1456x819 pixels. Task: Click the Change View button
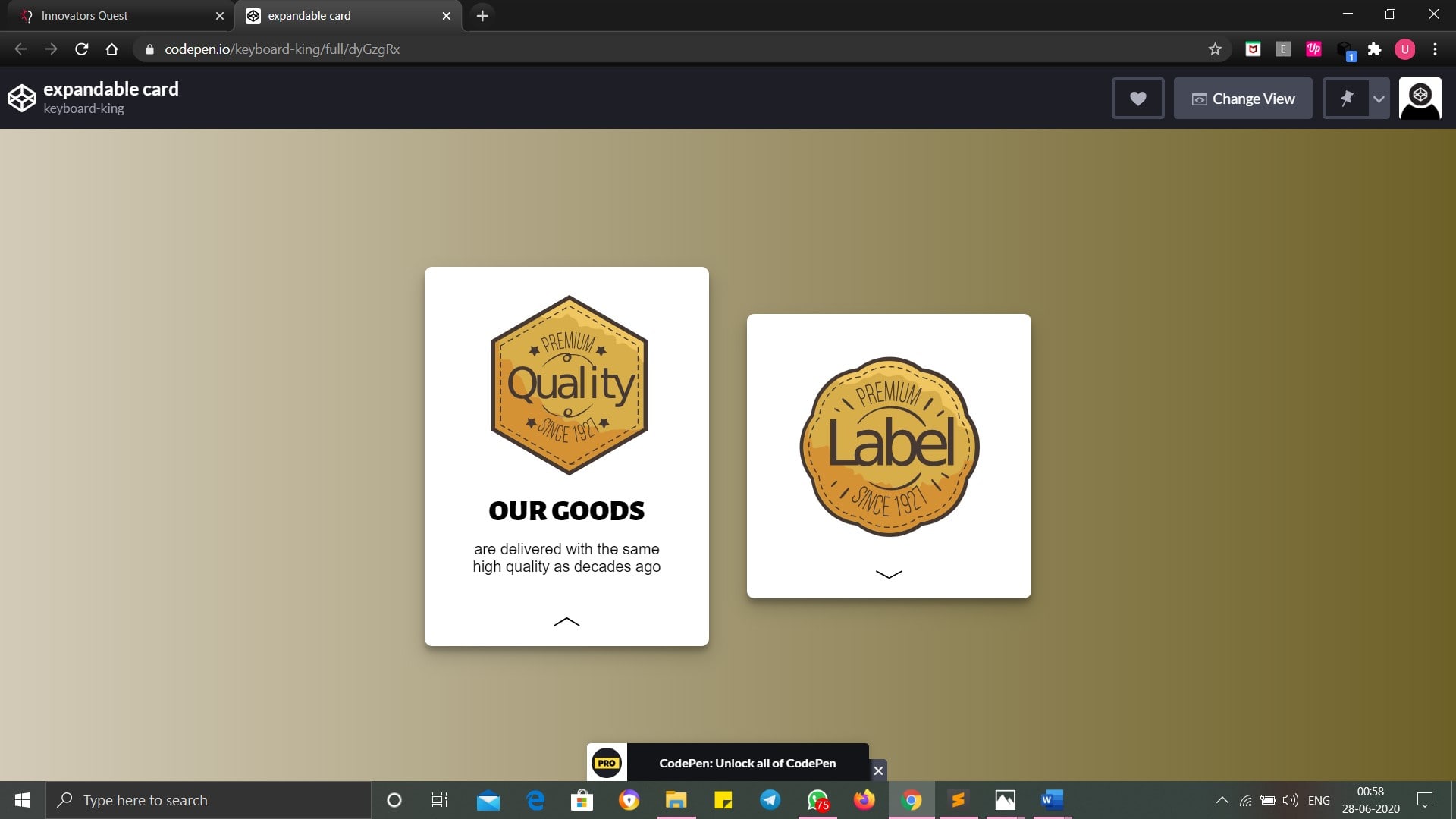1243,99
